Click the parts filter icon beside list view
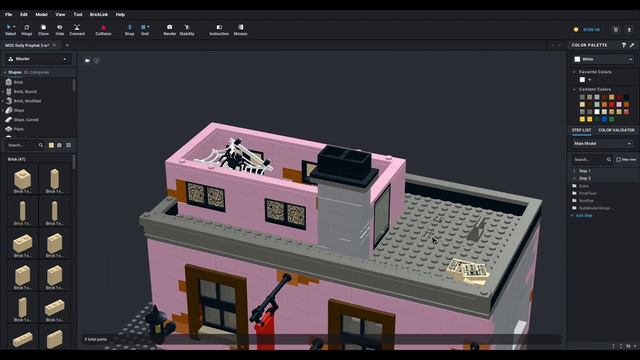This screenshot has height=360, width=640. click(60, 145)
